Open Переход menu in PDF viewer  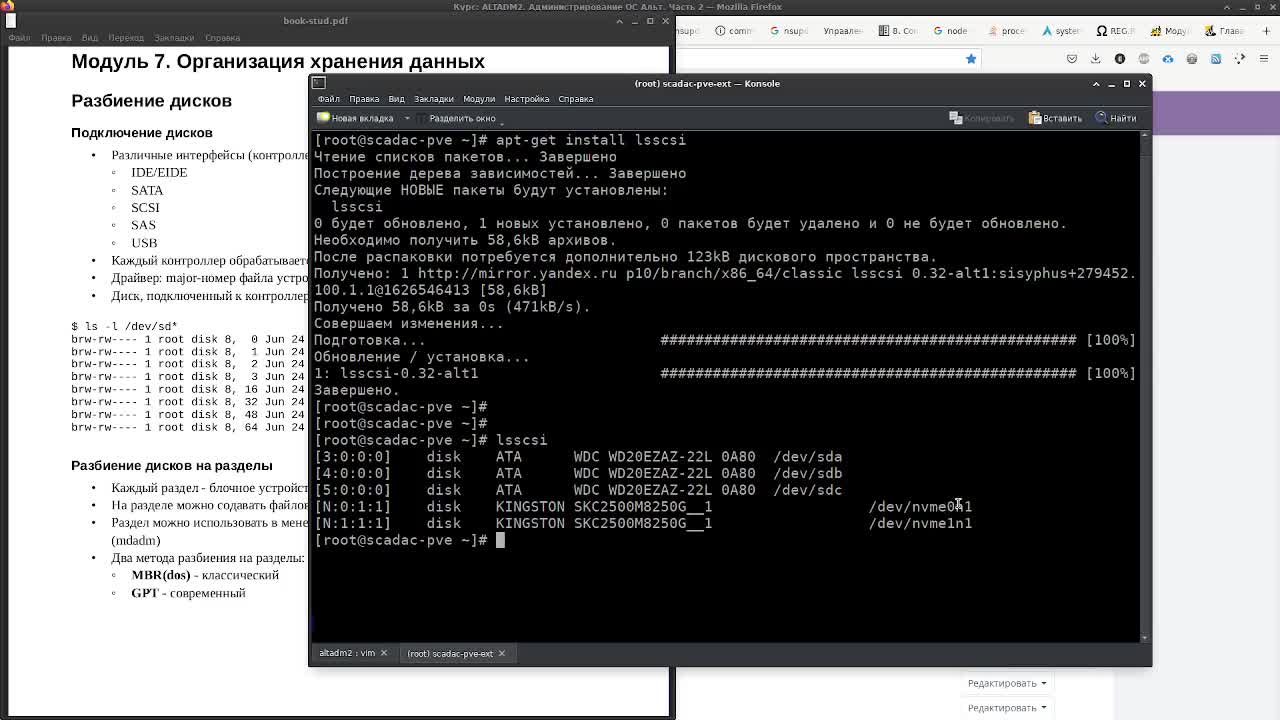click(x=126, y=38)
